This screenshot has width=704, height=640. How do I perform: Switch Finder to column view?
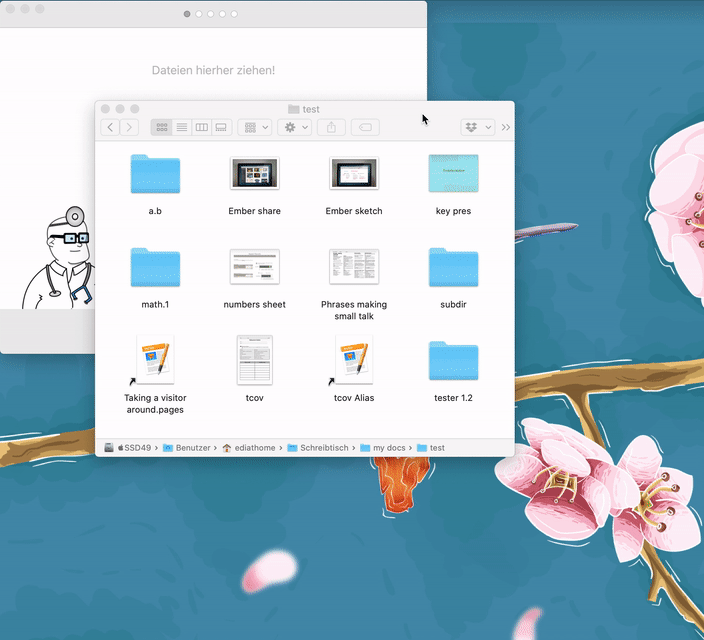202,127
